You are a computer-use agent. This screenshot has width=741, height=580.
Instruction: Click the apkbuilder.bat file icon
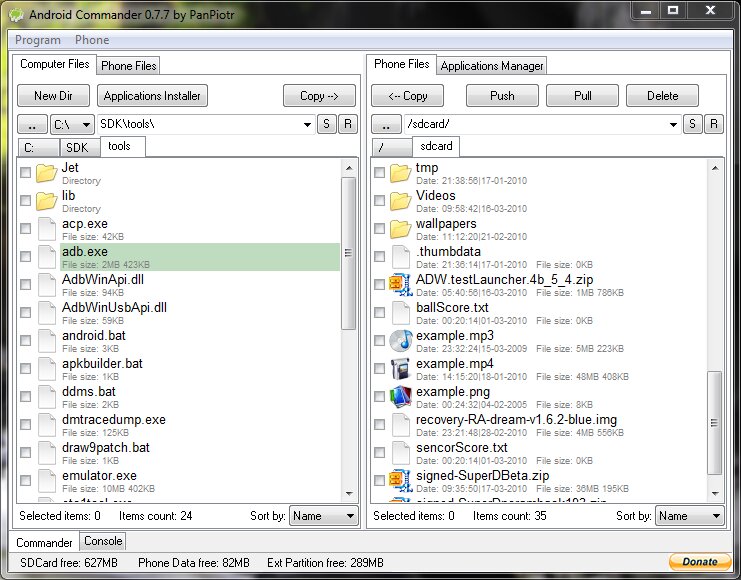[x=47, y=368]
